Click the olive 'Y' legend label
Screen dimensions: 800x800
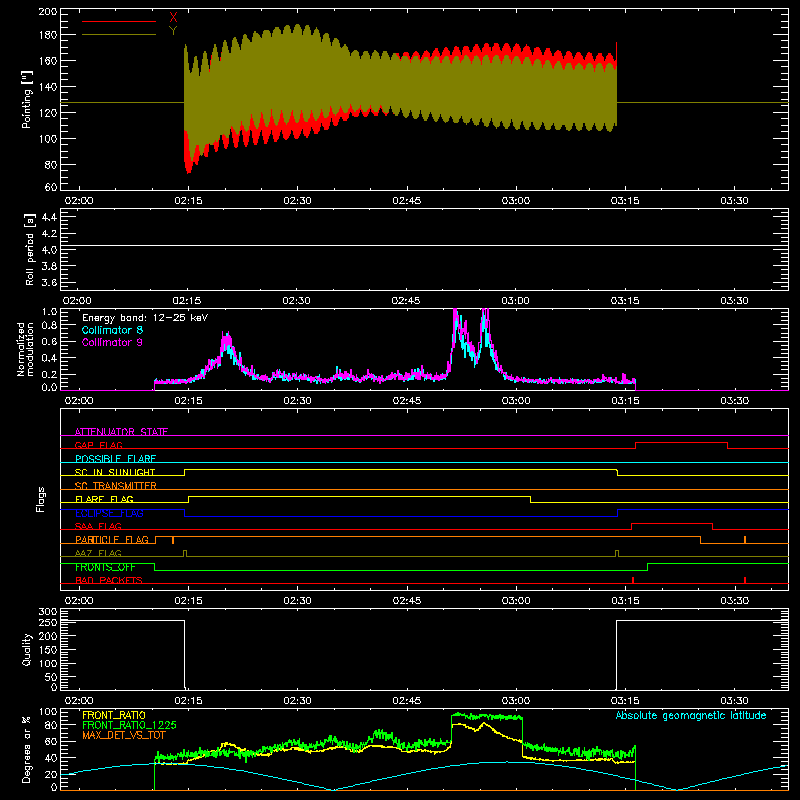pyautogui.click(x=173, y=31)
